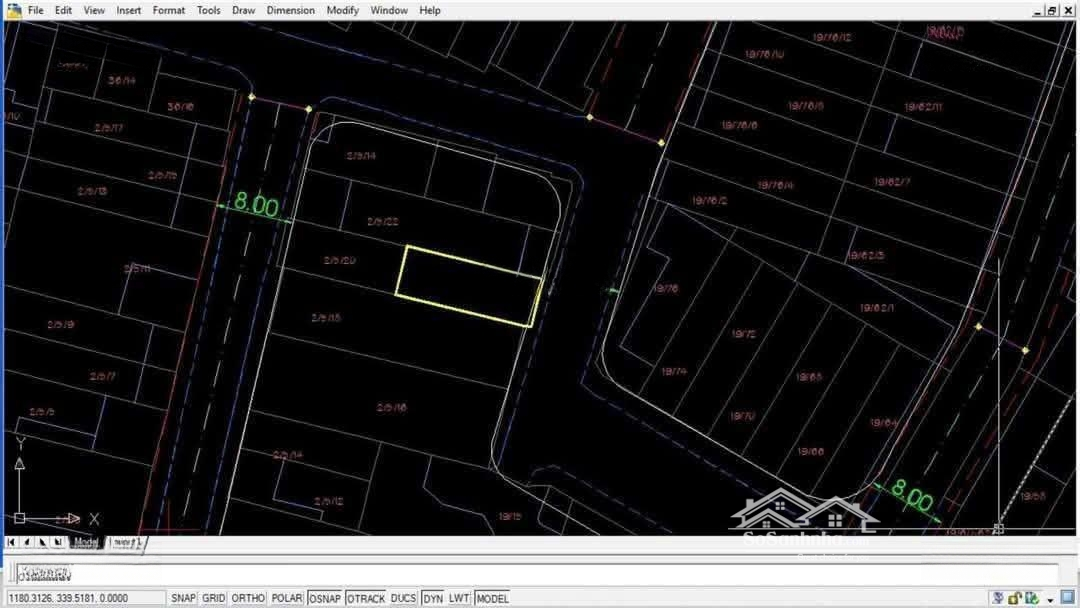Switch to the Model tab
Screen dimensions: 1080x608
click(86, 543)
